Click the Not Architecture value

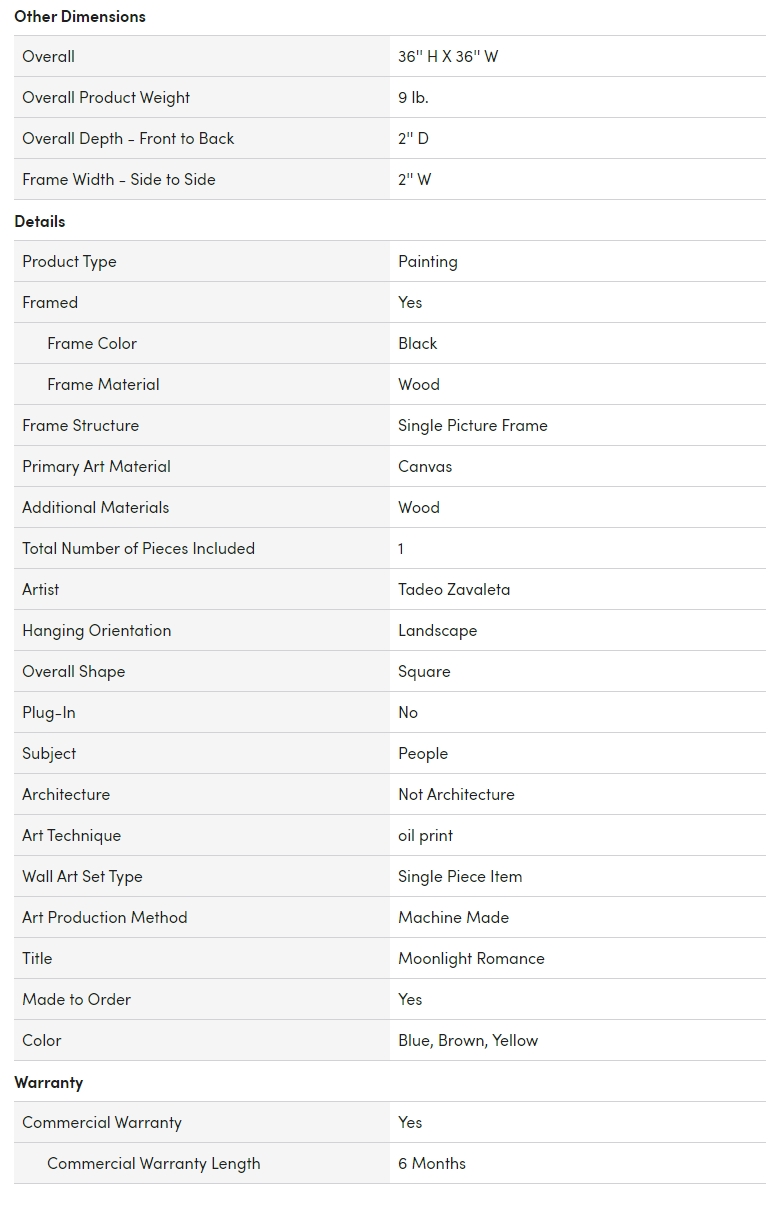point(456,794)
